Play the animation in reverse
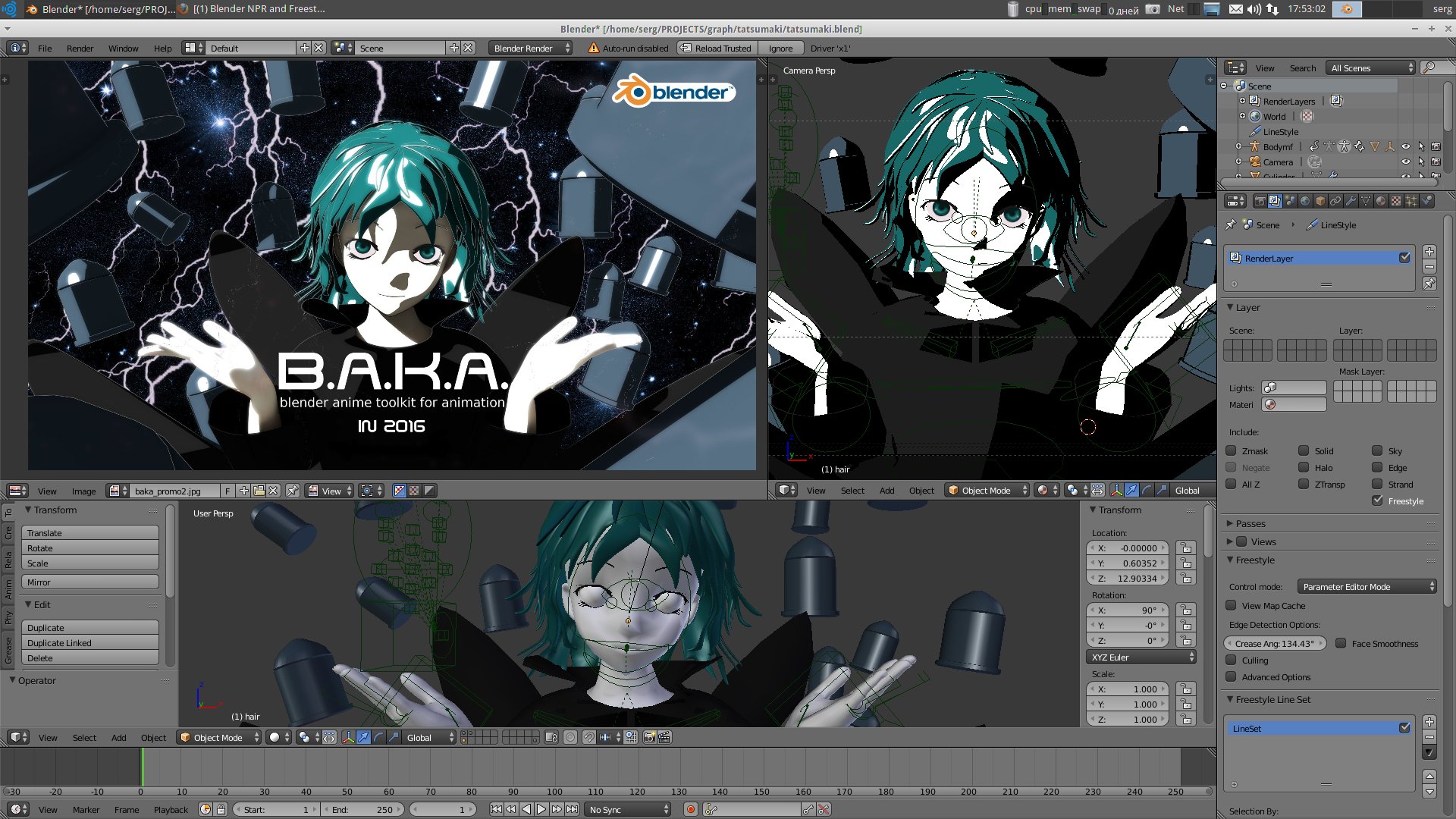 [x=526, y=809]
